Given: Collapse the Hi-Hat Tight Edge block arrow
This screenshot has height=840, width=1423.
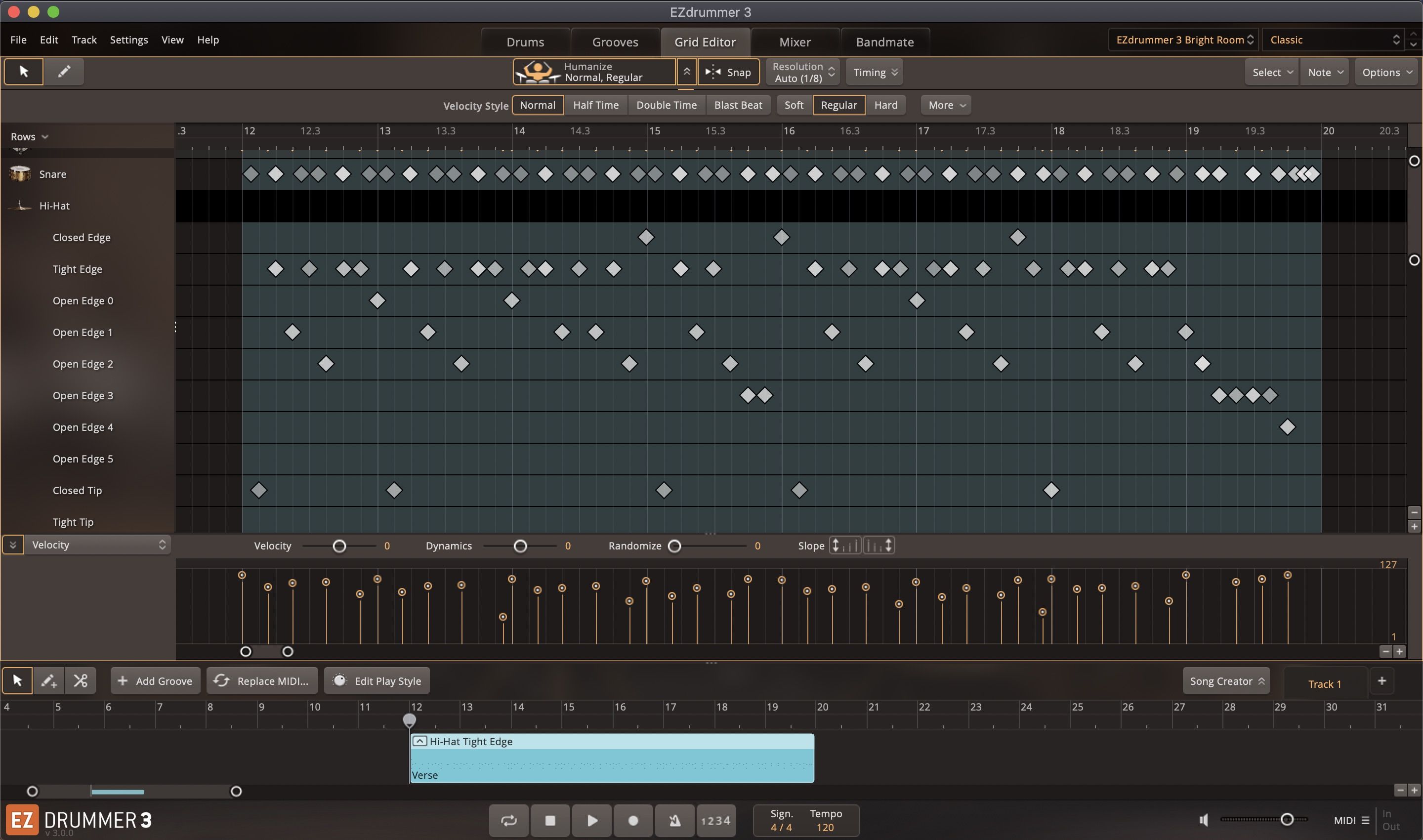Looking at the screenshot, I should [x=419, y=741].
